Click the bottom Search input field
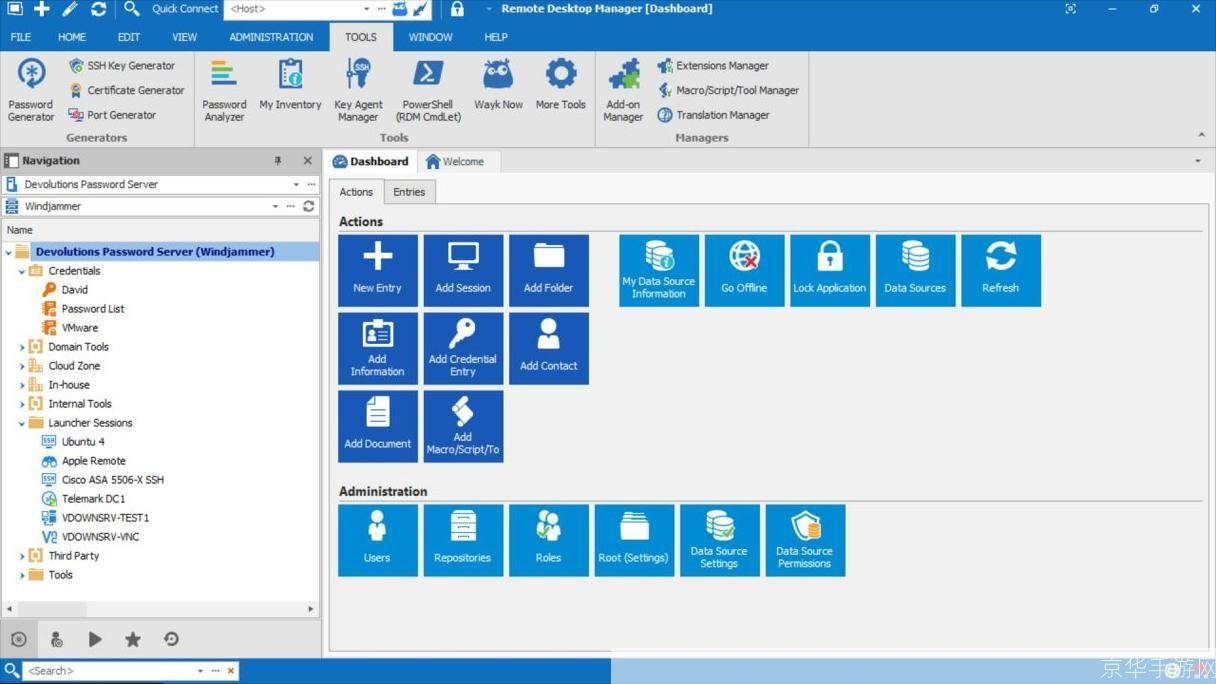Image resolution: width=1216 pixels, height=684 pixels. coord(108,671)
